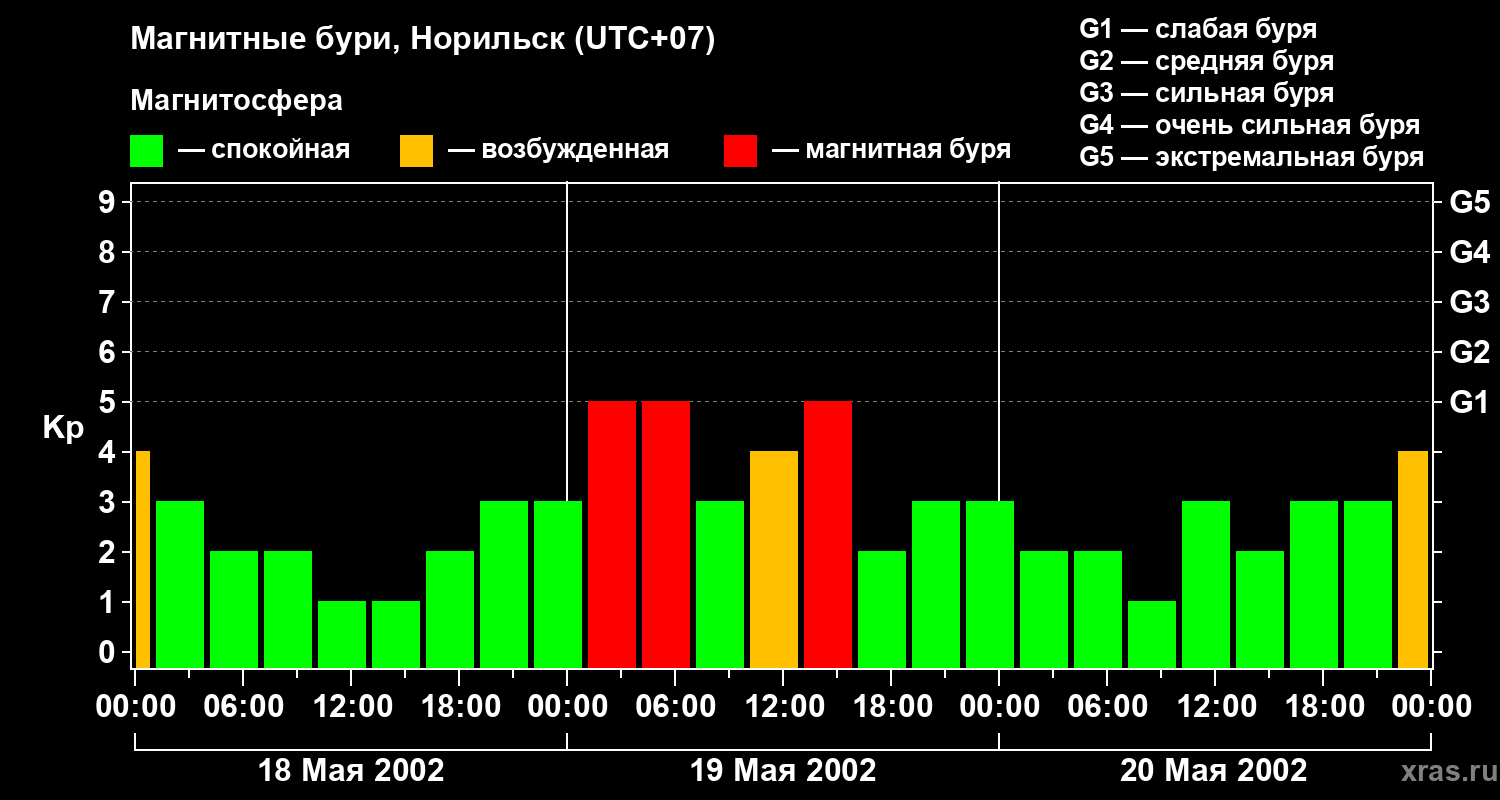This screenshot has height=800, width=1500.
Task: Click the red магнитная буря legend swatch
Action: coord(741,151)
